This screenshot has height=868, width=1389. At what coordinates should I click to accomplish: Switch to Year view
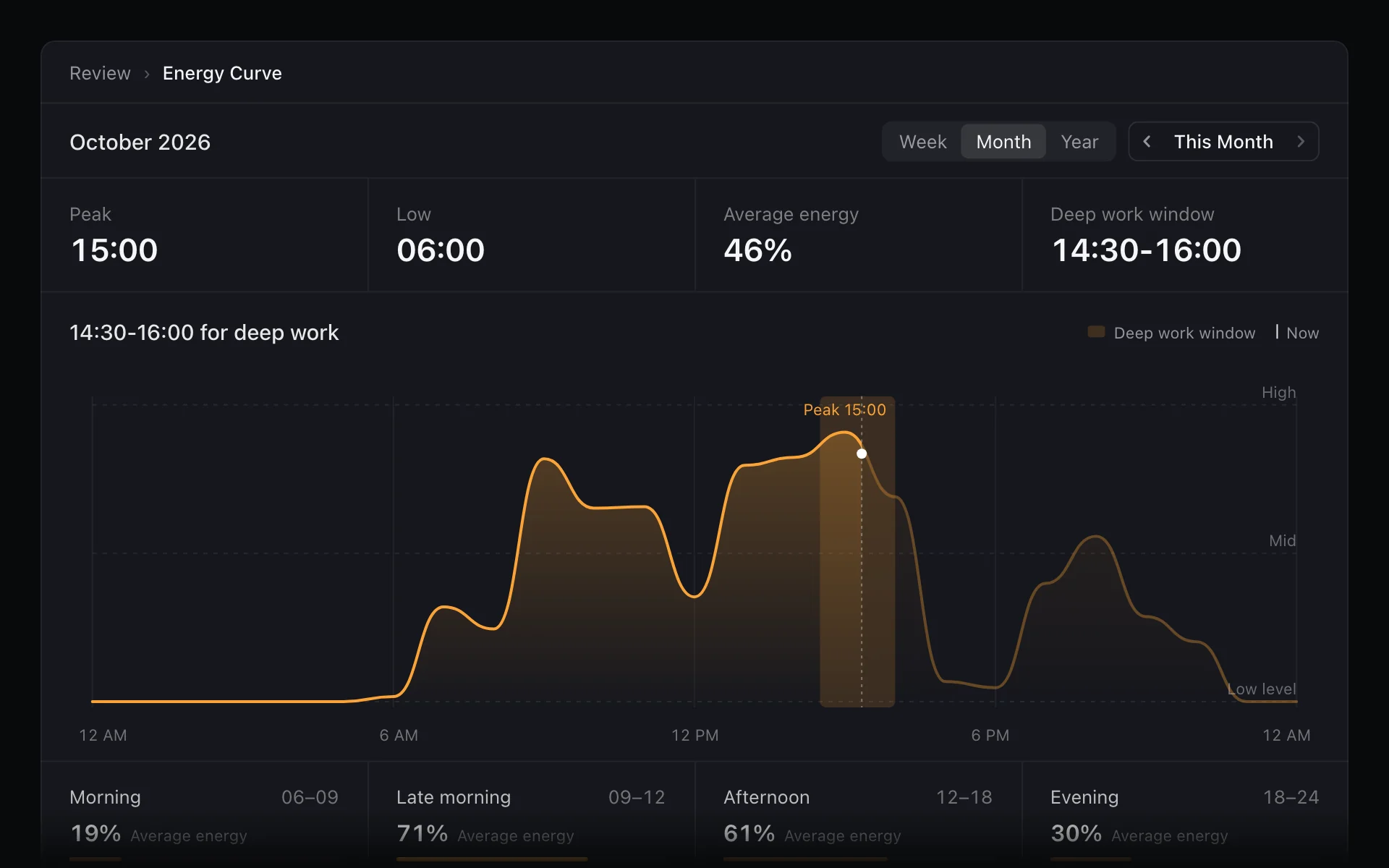1079,142
